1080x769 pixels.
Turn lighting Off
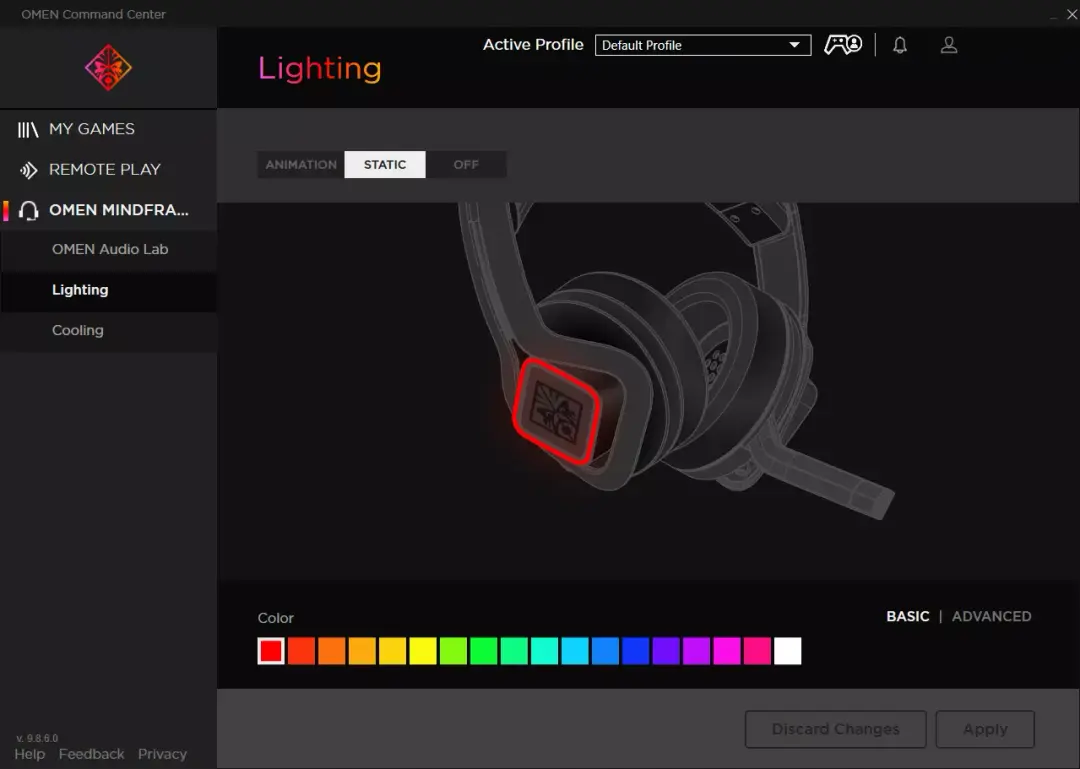coord(466,165)
